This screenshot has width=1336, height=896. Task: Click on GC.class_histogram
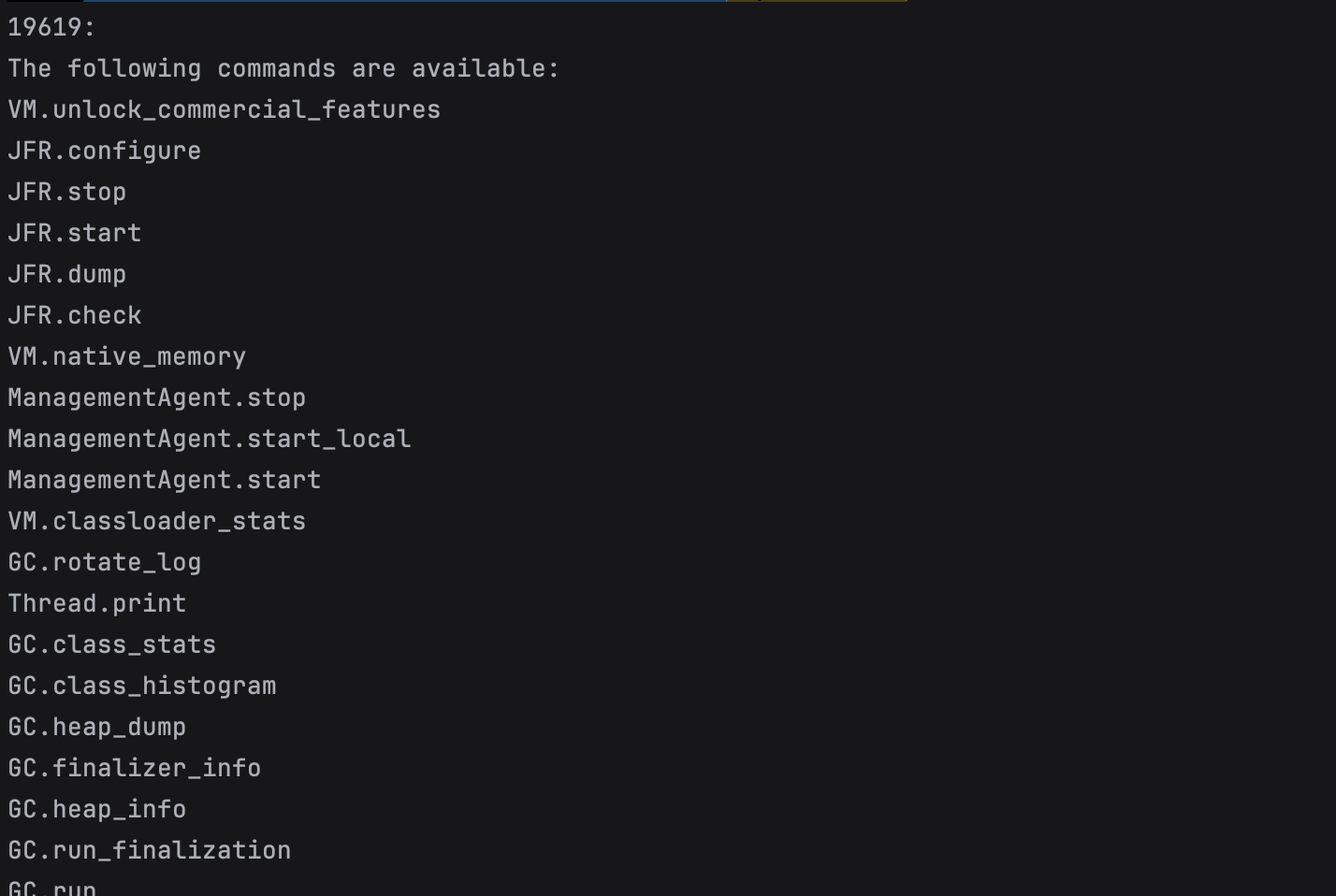point(141,686)
